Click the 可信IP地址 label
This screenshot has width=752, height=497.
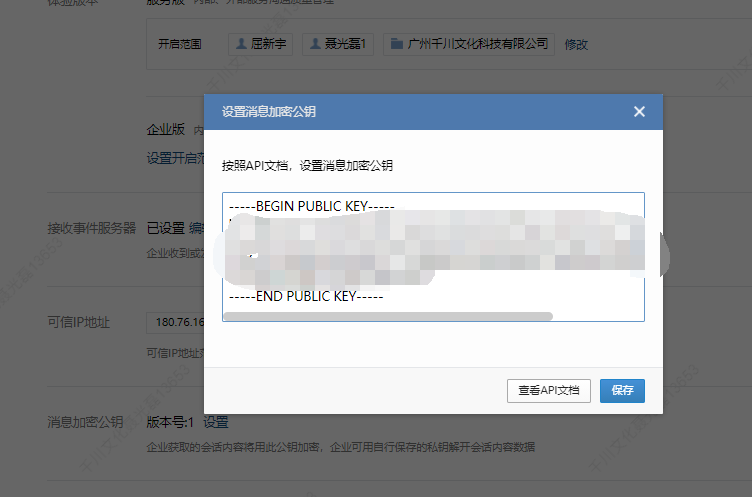click(x=79, y=322)
